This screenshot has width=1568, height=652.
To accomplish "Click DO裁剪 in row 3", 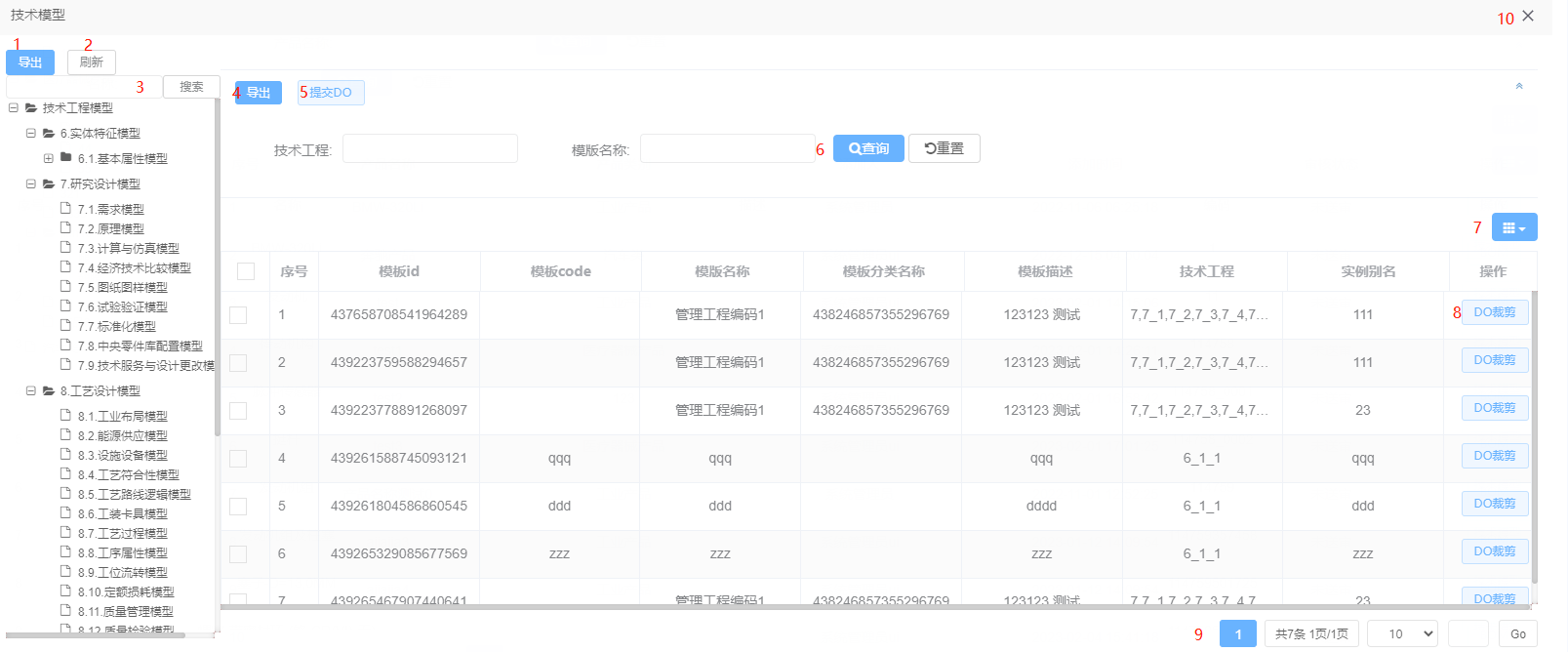I will point(1495,408).
